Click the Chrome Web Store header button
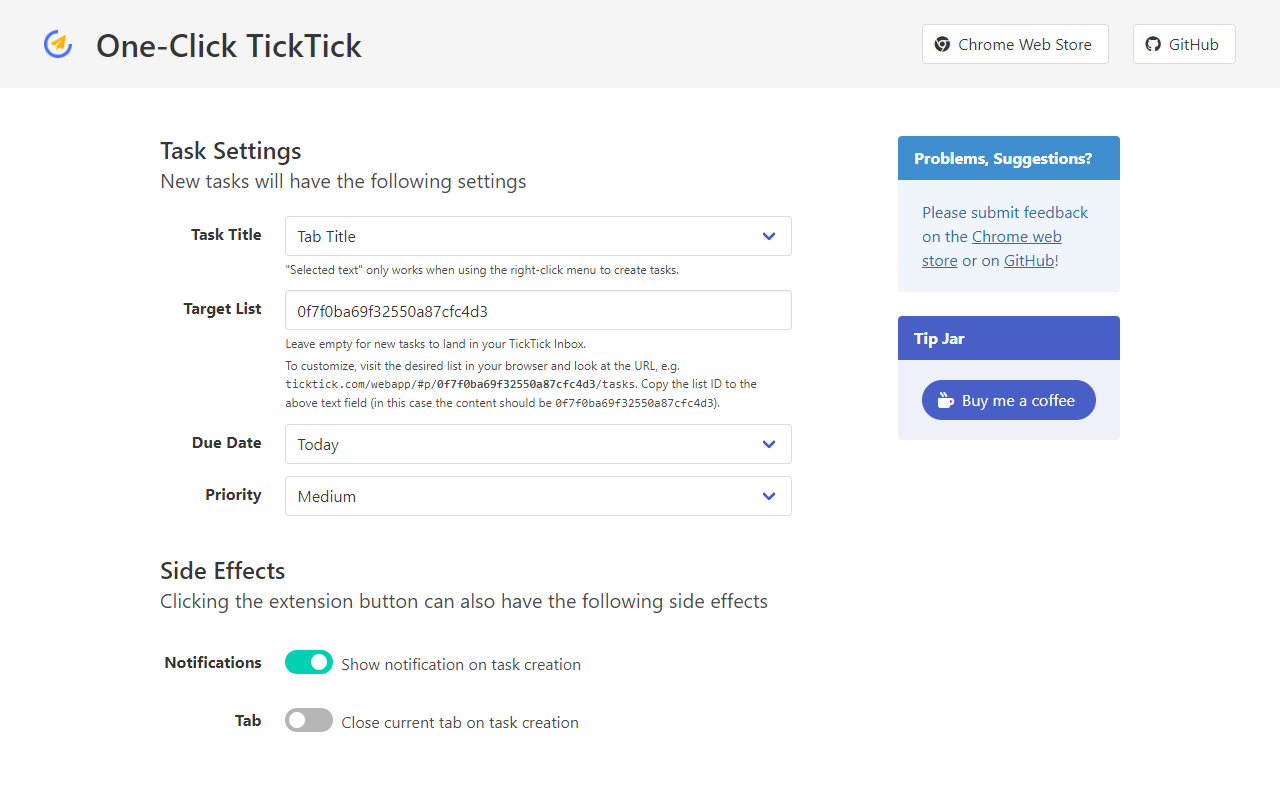The height and width of the screenshot is (800, 1280). pos(1014,44)
